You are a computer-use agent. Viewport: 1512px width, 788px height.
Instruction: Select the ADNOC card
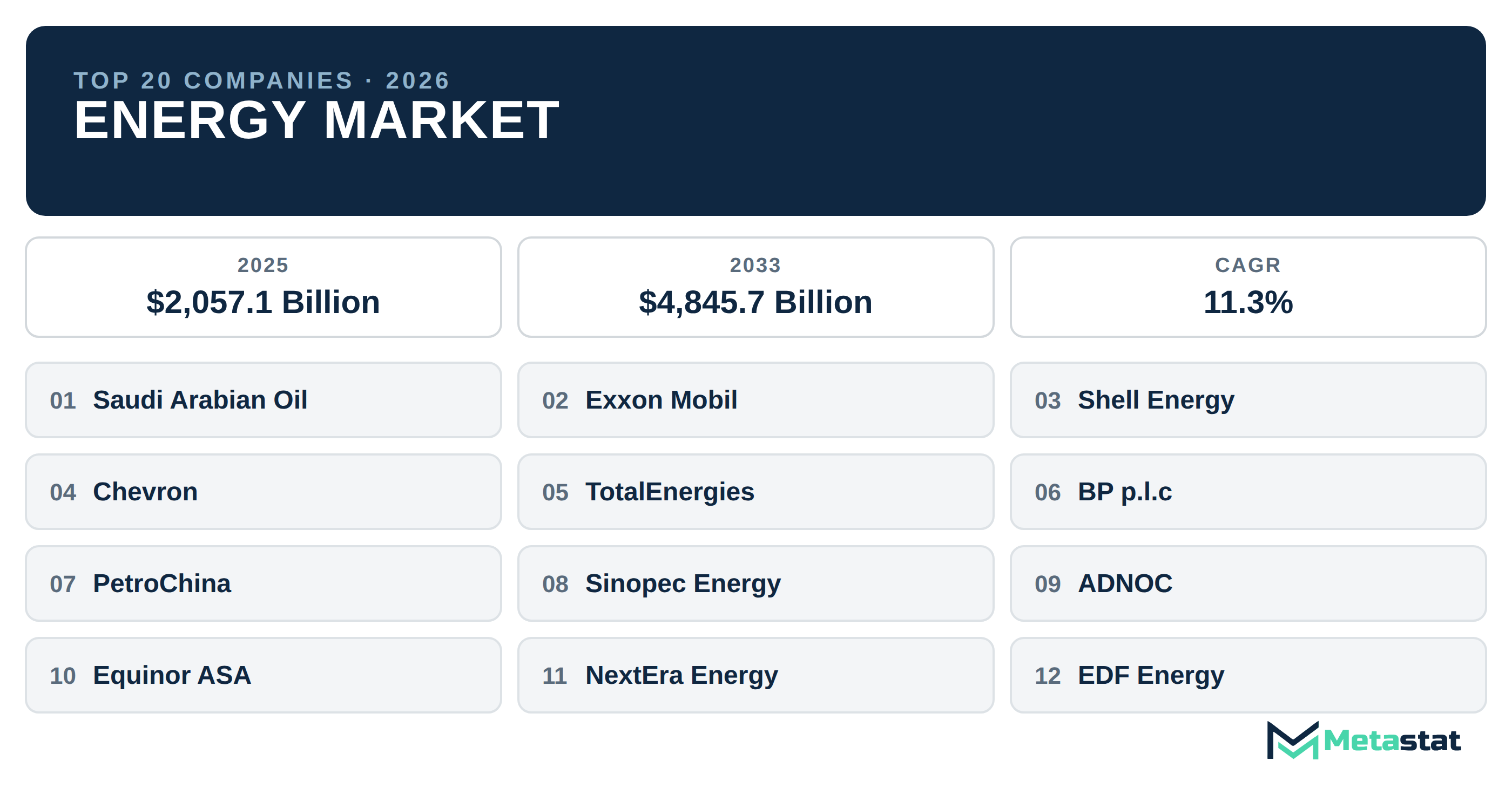coord(1248,584)
